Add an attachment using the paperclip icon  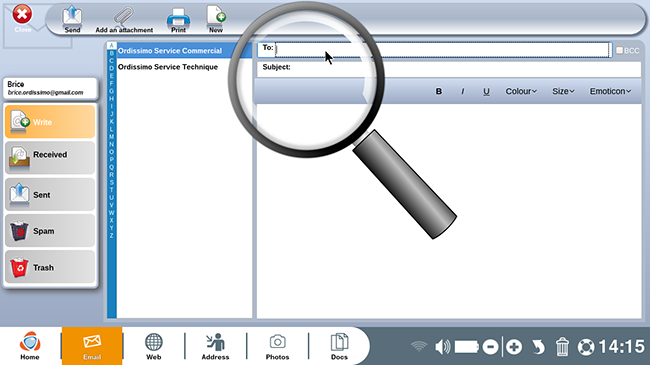(124, 19)
